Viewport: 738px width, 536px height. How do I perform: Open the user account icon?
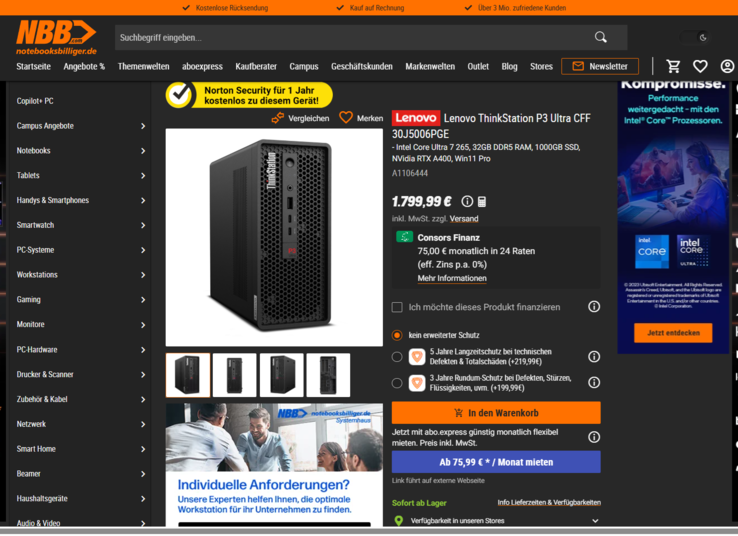point(727,66)
